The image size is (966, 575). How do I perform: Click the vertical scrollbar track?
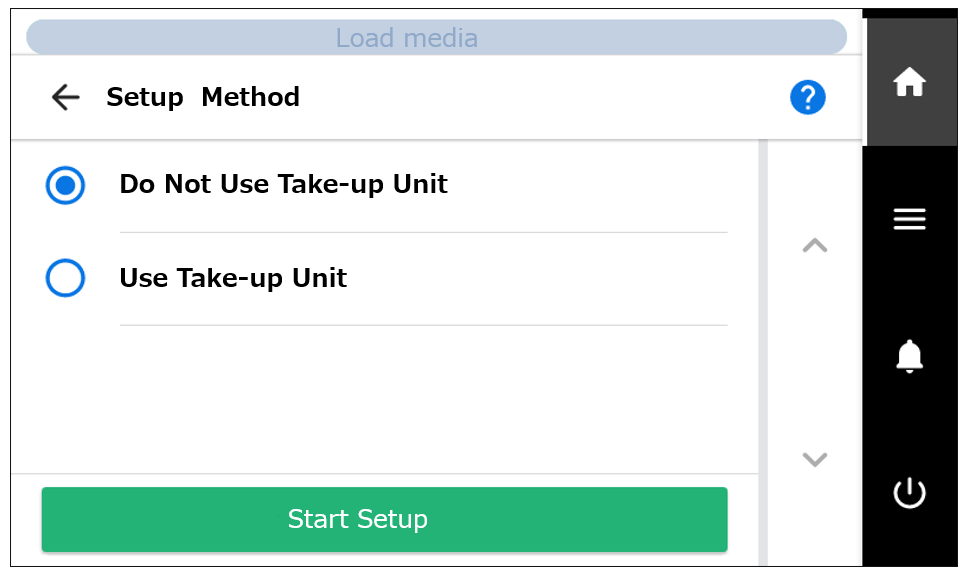coord(763,353)
